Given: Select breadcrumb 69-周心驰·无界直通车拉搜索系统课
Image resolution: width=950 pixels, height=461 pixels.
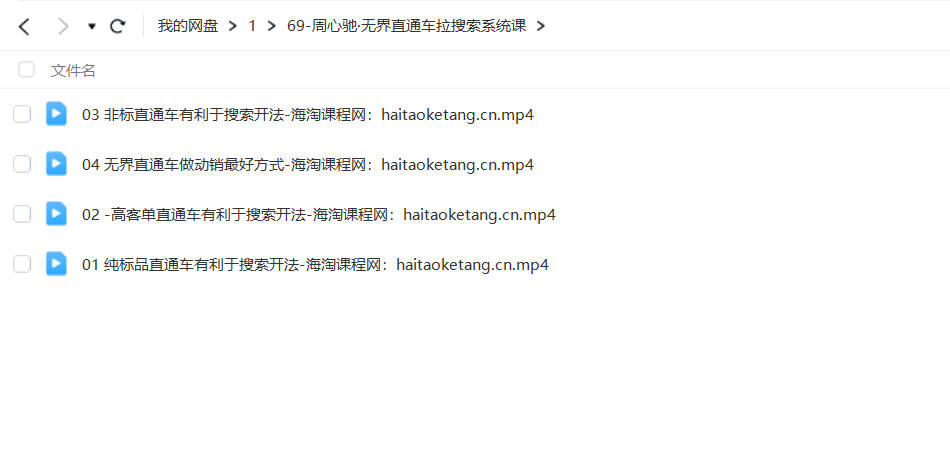Looking at the screenshot, I should [x=407, y=26].
